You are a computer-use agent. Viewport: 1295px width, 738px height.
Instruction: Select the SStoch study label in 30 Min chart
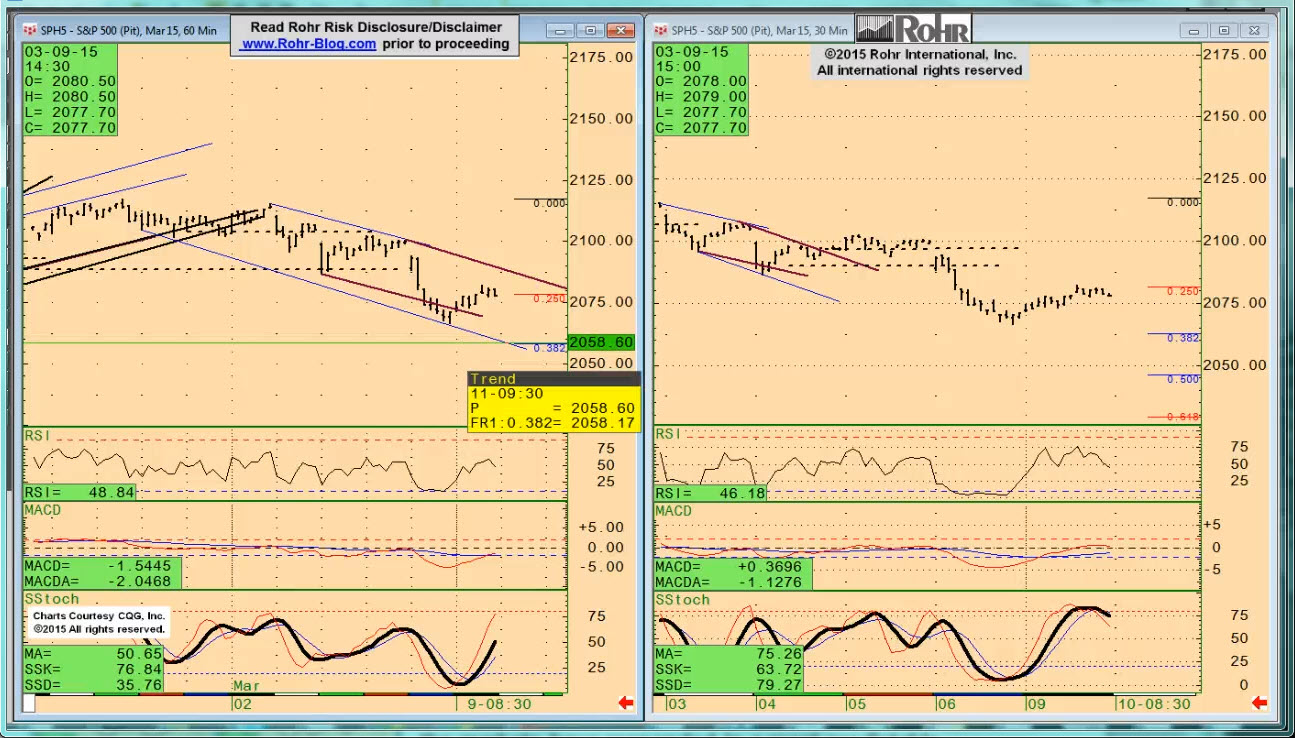682,599
